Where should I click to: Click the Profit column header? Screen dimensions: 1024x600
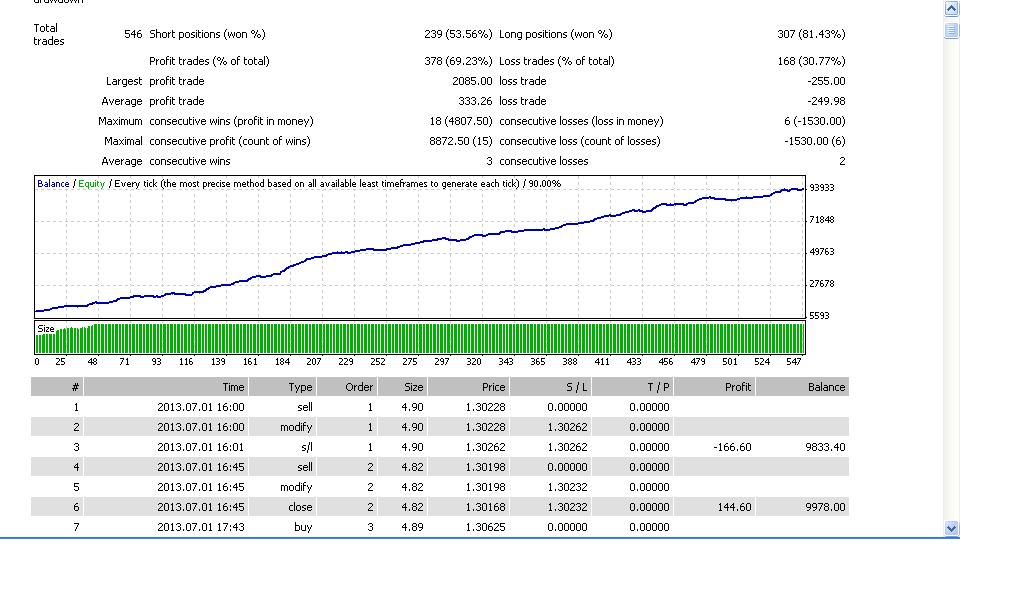point(715,387)
